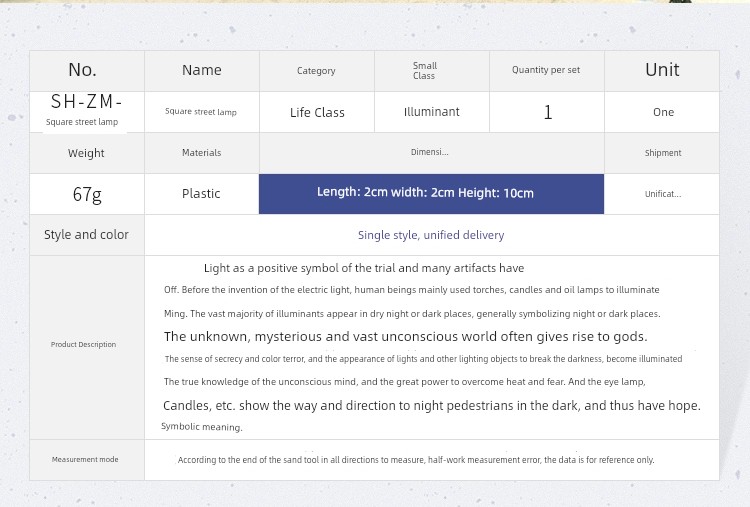750x507 pixels.
Task: Click the truncated 'Dimensi...' label
Action: click(x=430, y=152)
